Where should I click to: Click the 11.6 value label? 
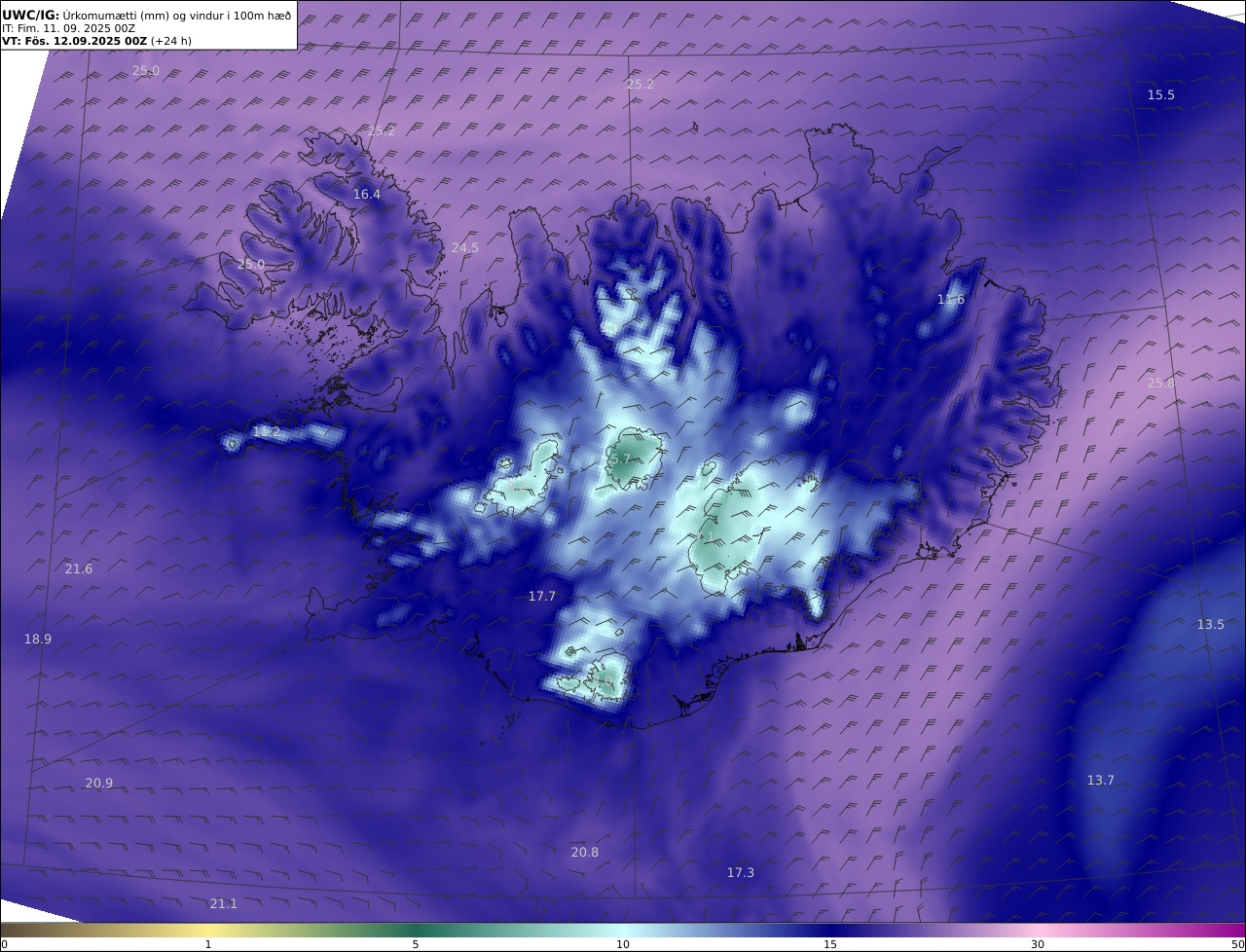click(x=950, y=300)
